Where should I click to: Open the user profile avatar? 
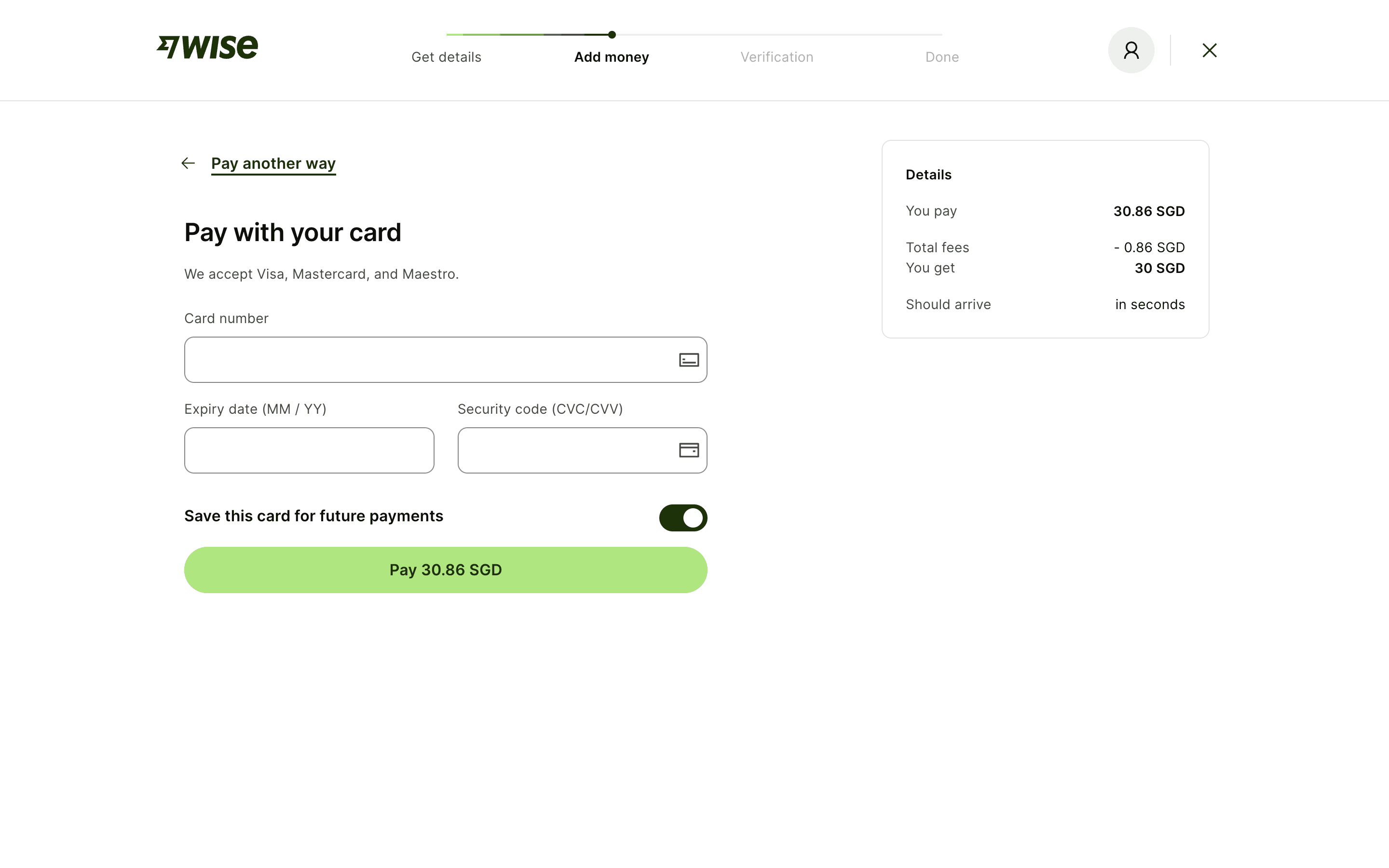click(x=1130, y=50)
